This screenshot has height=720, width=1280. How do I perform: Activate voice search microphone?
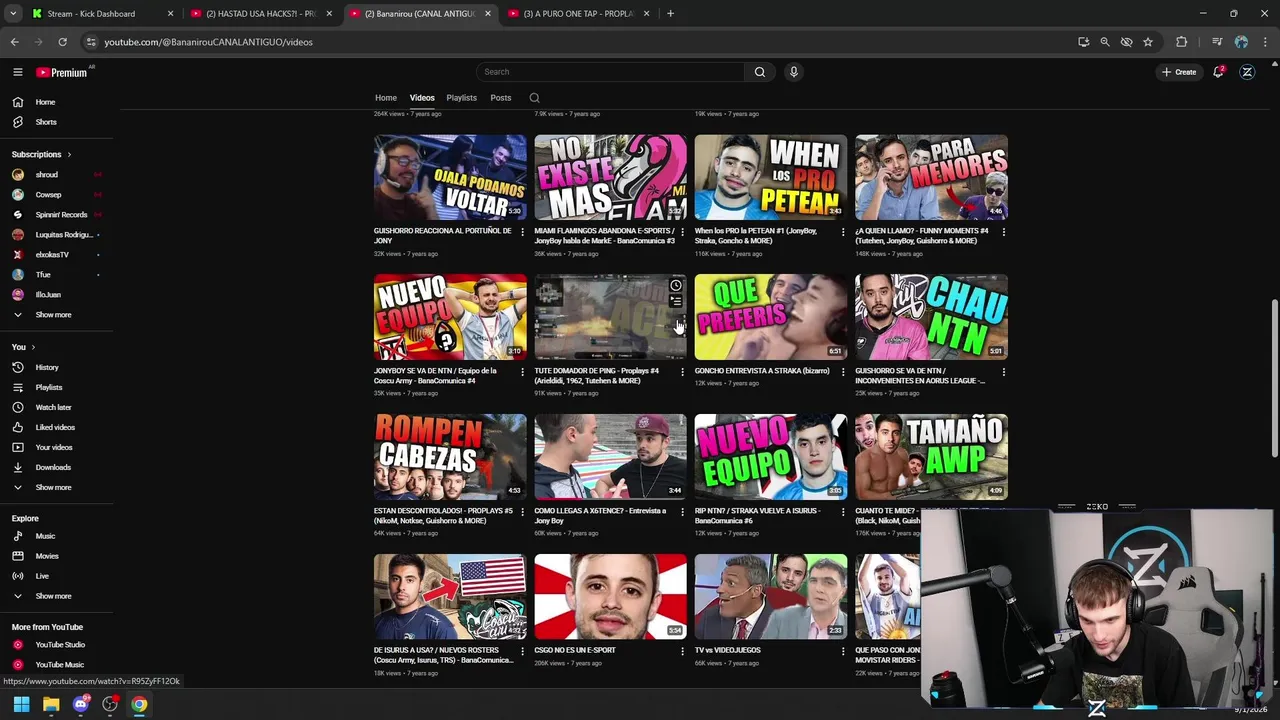[x=794, y=72]
